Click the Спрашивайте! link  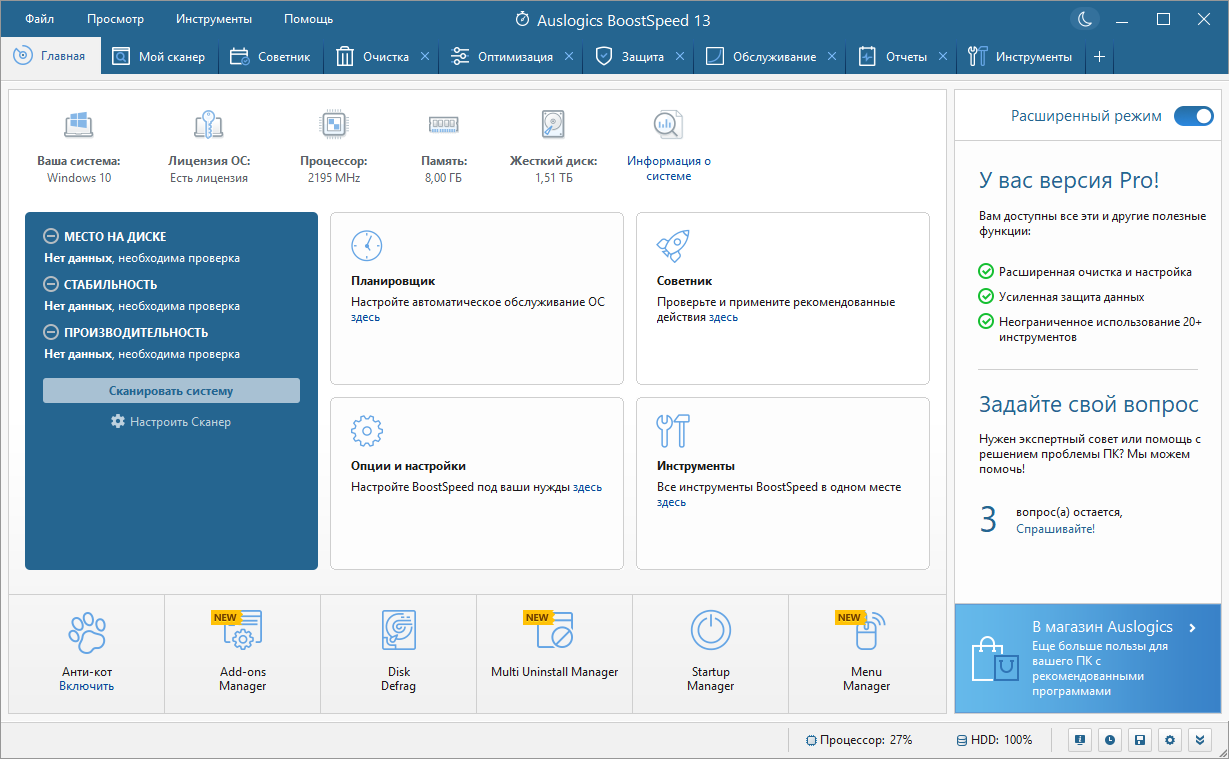point(1055,528)
